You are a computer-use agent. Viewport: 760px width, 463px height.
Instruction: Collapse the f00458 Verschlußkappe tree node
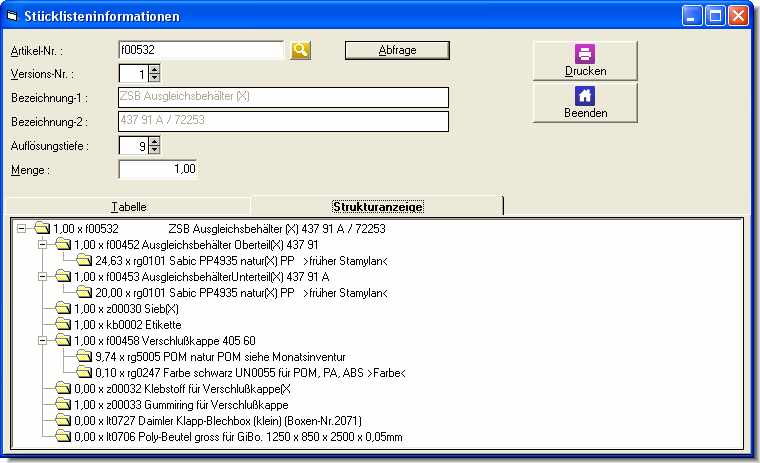click(x=41, y=341)
